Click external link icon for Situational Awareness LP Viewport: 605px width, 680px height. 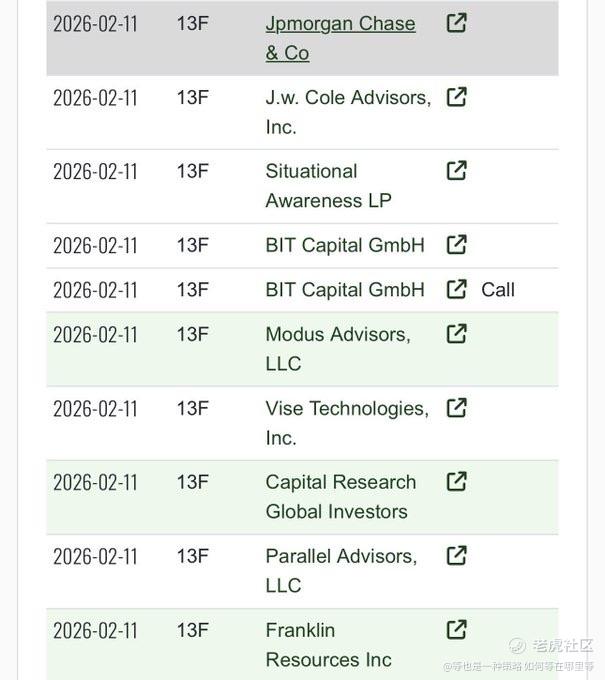(456, 171)
